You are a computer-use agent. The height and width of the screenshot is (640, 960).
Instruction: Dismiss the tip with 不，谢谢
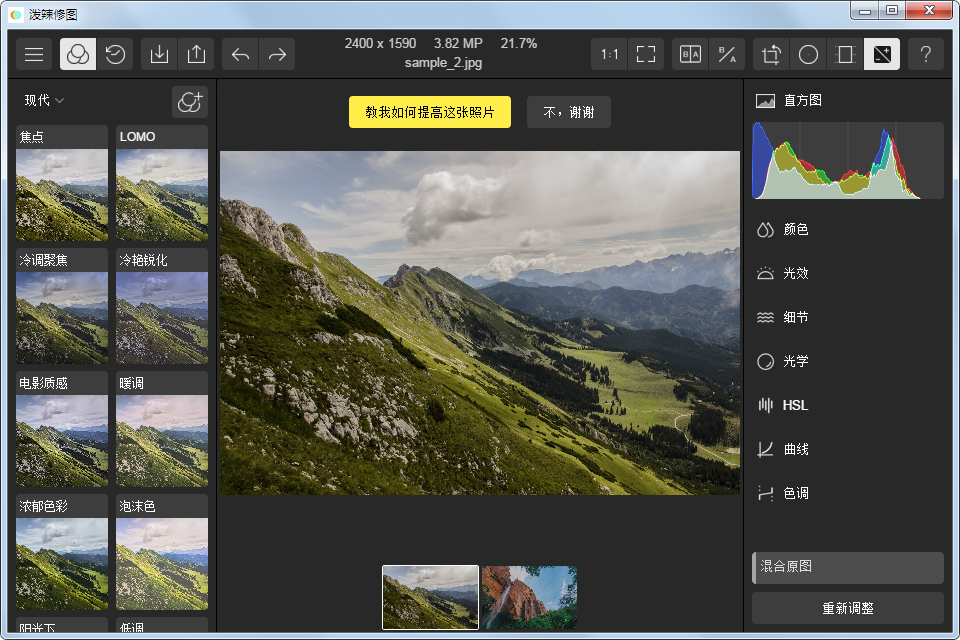coord(568,112)
